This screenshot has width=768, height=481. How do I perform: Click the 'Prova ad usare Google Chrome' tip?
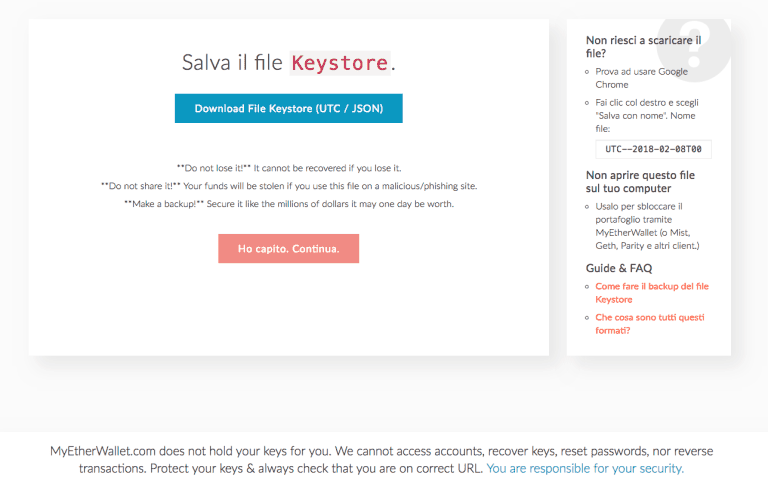[x=641, y=78]
